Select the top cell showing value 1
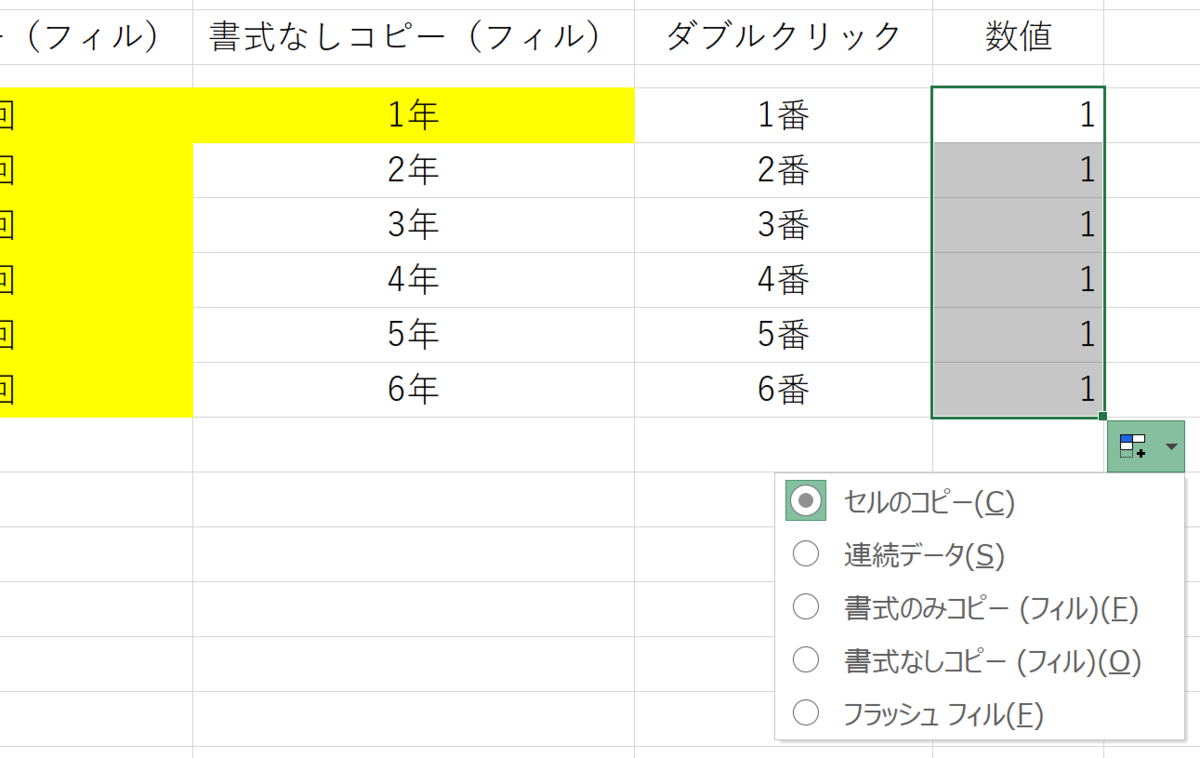The image size is (1200, 758). pyautogui.click(x=1016, y=115)
